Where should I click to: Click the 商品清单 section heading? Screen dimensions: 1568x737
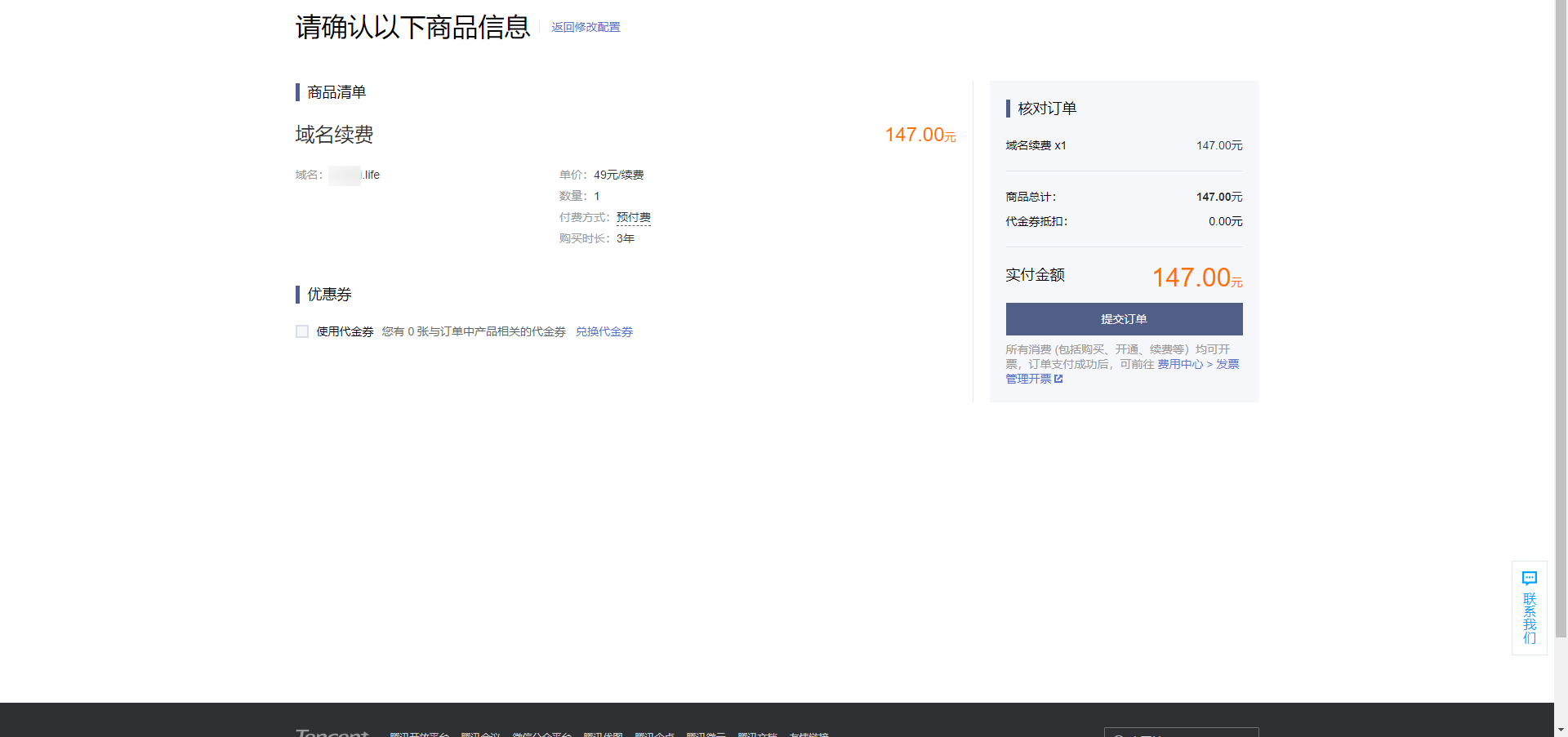(x=336, y=92)
